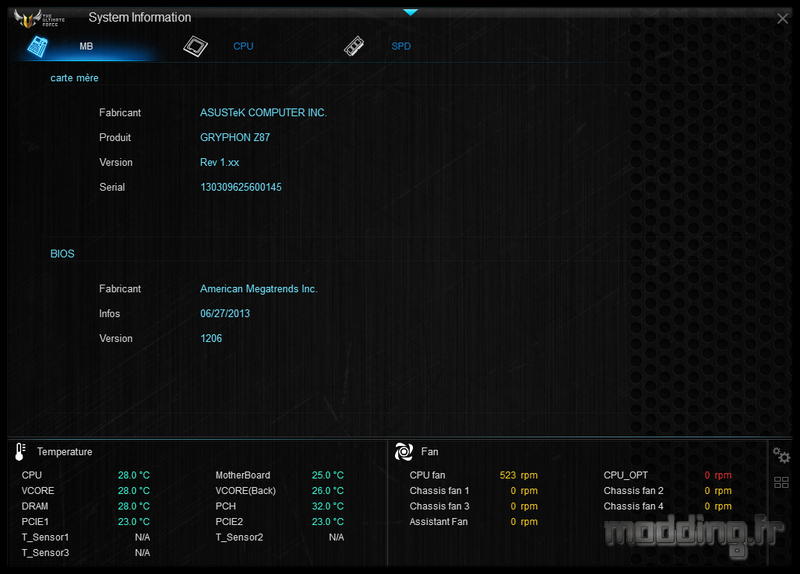Viewport: 800px width, 574px height.
Task: Click the CPU temperature 28.0 °C reading
Action: coord(134,476)
